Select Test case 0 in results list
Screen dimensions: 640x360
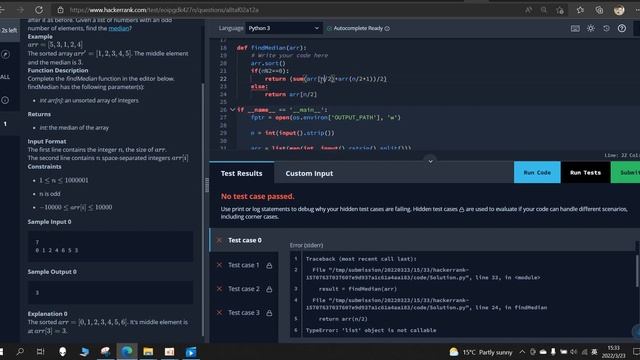click(244, 240)
